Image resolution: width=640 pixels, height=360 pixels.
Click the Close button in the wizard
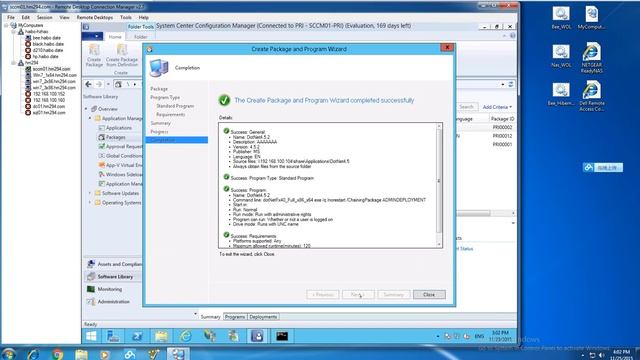[x=429, y=294]
